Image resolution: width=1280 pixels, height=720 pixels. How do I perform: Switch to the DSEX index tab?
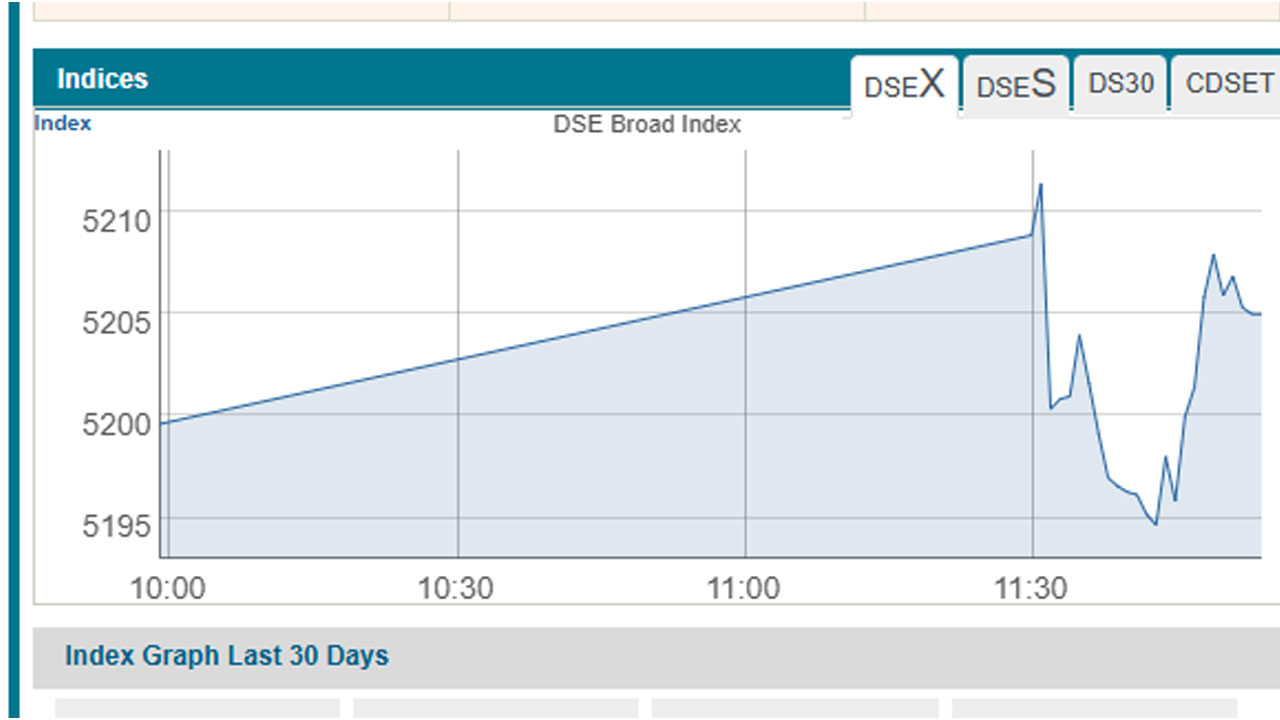click(x=905, y=86)
